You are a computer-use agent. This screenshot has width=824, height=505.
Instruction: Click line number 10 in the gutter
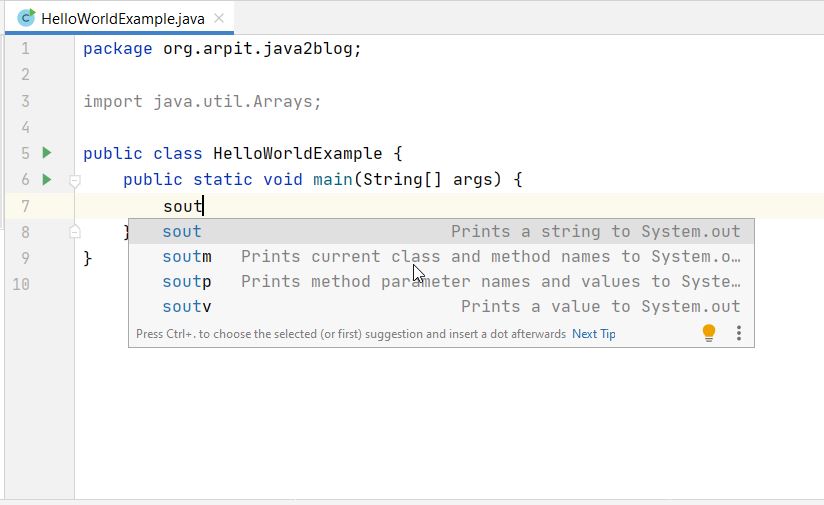pos(20,284)
